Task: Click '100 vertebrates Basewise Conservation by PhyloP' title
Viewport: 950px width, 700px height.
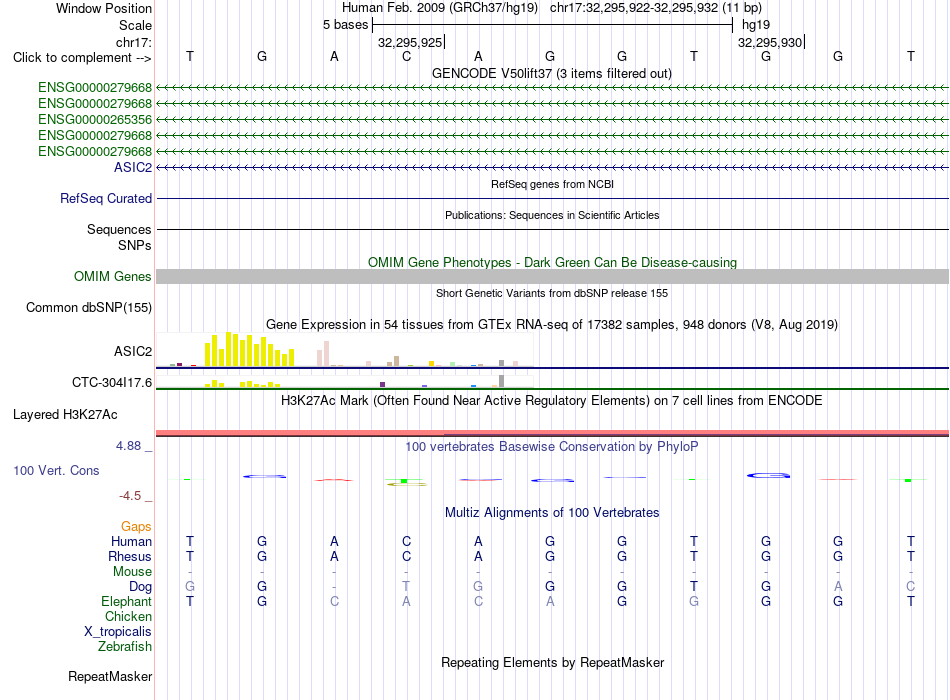Action: (x=552, y=447)
